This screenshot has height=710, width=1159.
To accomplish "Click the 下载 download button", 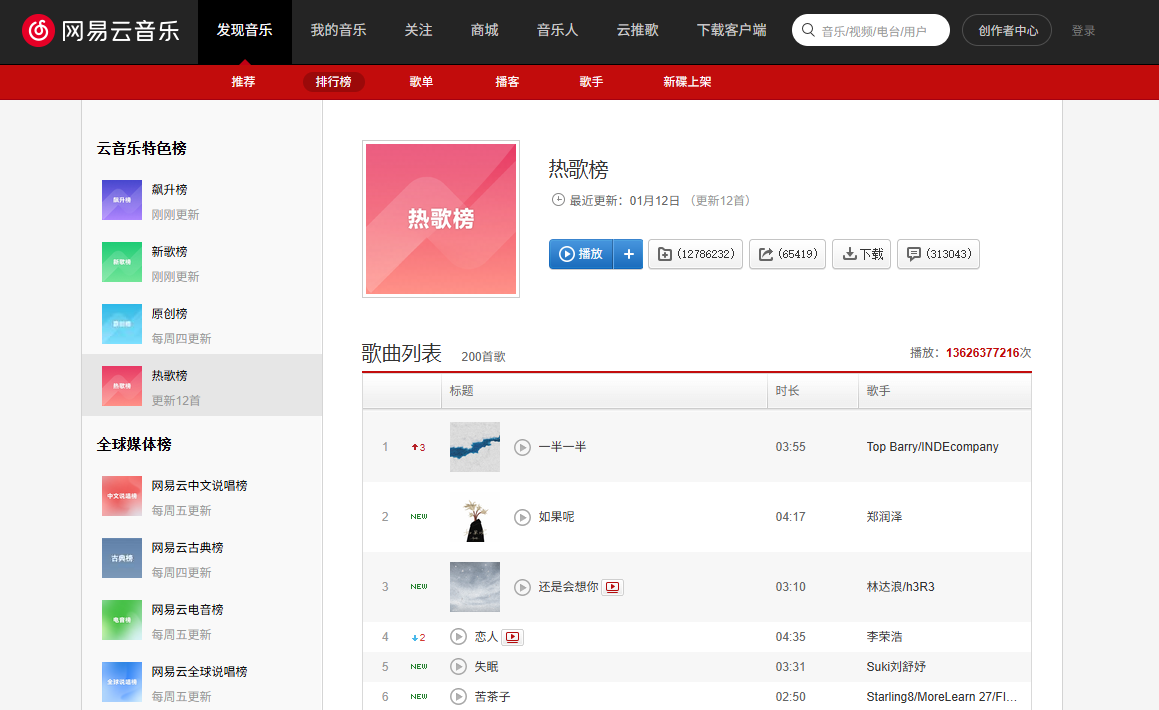I will 862,254.
